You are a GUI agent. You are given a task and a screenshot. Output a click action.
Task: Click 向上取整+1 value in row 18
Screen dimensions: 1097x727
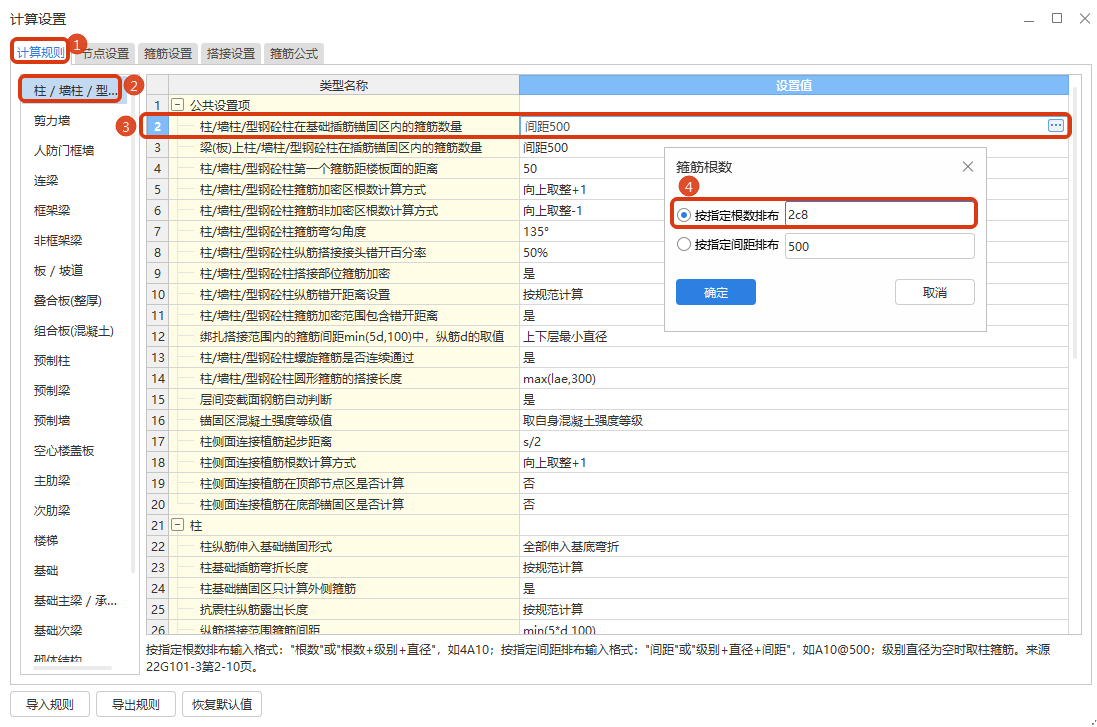click(x=554, y=463)
